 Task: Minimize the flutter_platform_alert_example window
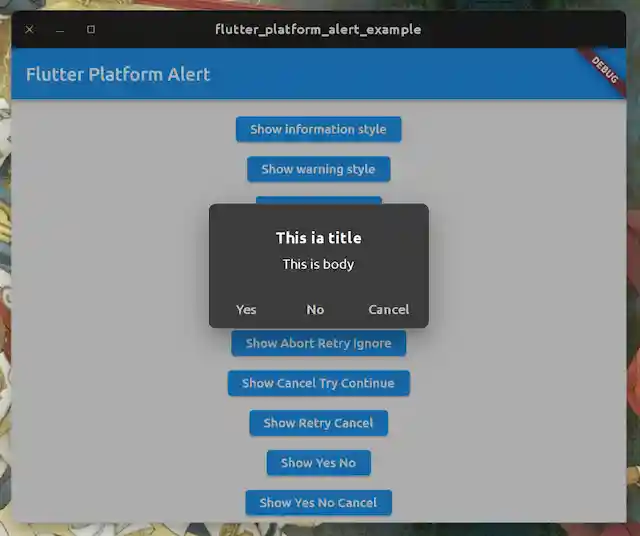[x=60, y=29]
